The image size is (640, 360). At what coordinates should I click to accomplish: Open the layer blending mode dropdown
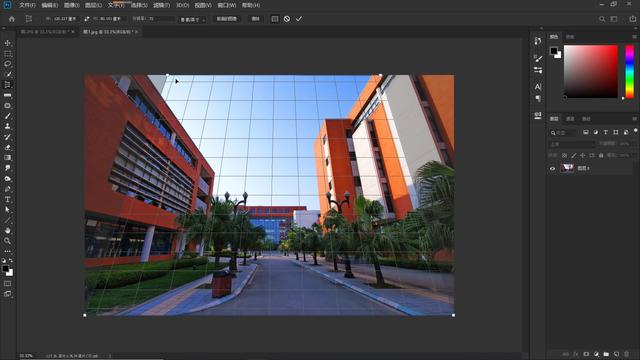571,144
